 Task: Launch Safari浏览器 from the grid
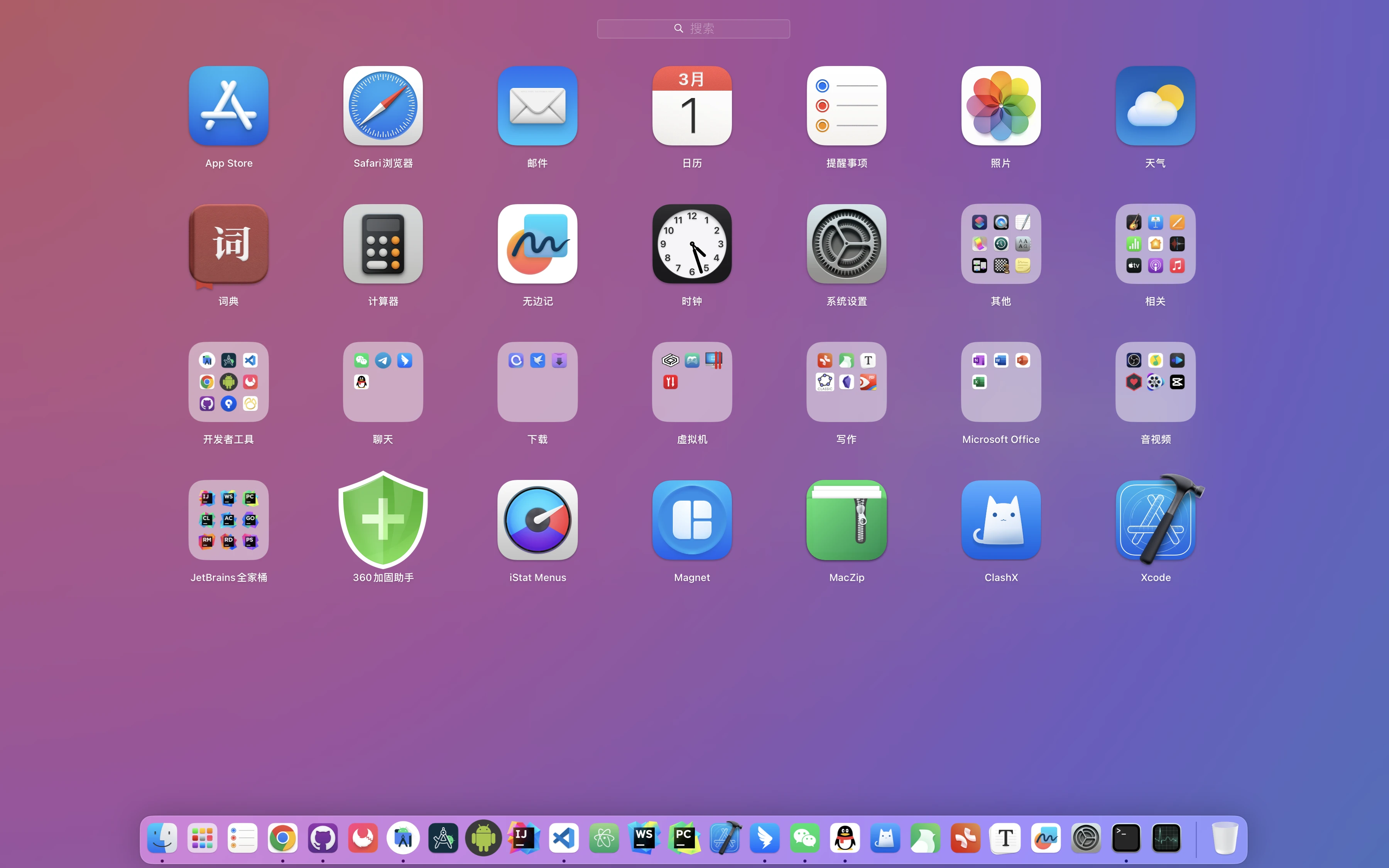tap(383, 106)
